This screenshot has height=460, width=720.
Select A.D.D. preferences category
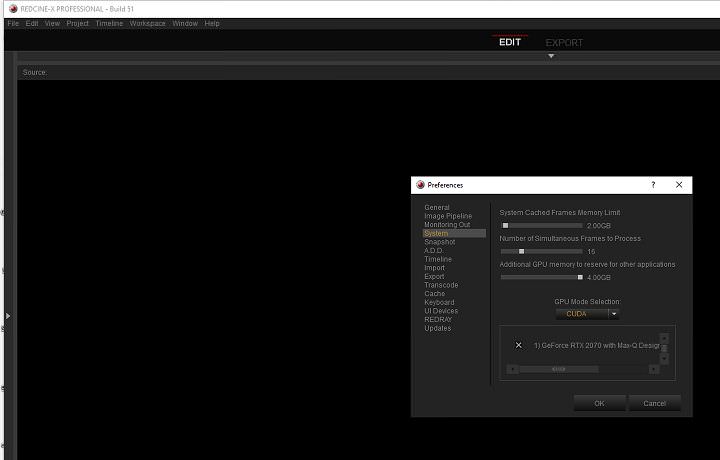(x=433, y=251)
